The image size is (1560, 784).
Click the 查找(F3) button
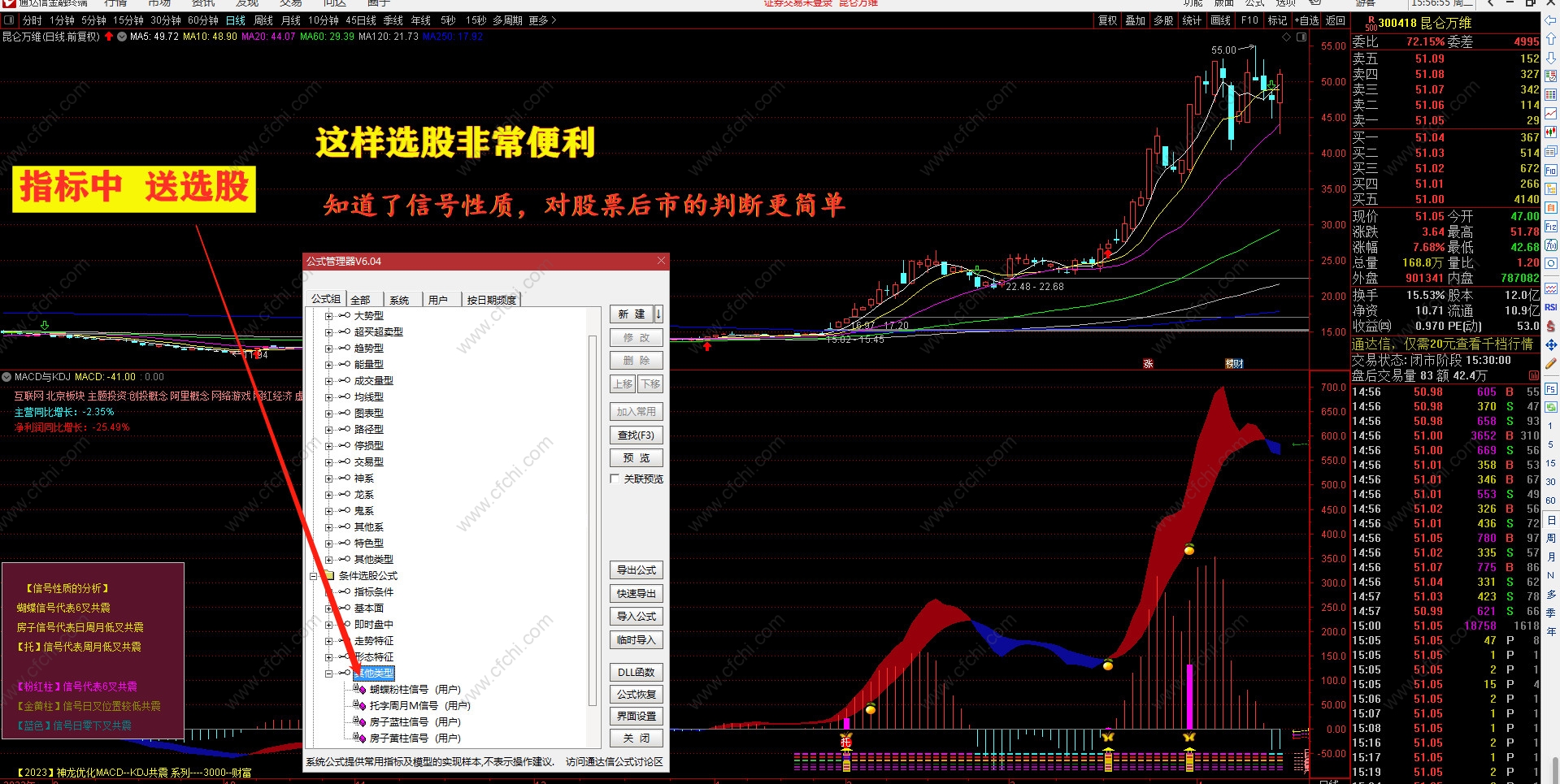[x=637, y=435]
